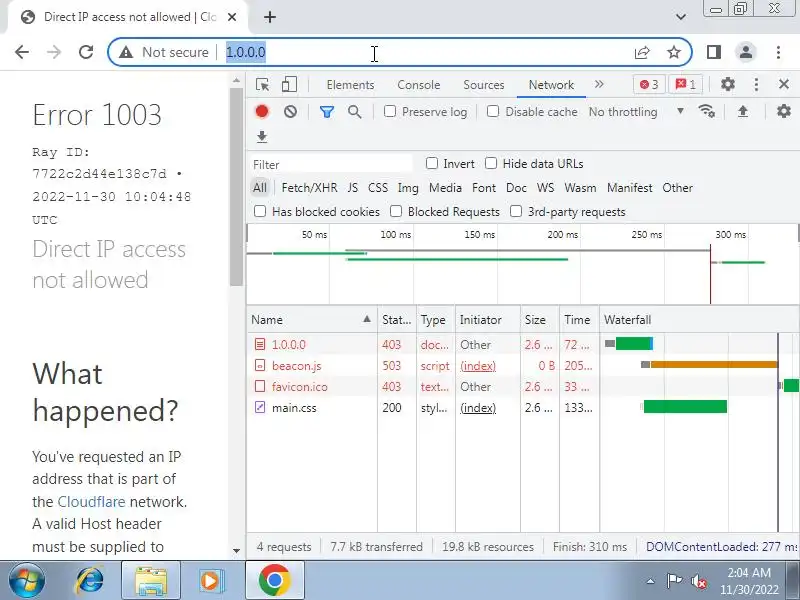Open the Chrome three-dot menu
The image size is (800, 600).
point(778,52)
